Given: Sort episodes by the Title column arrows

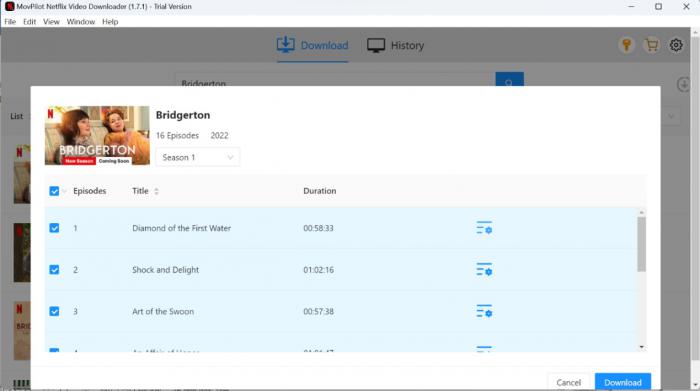Looking at the screenshot, I should [156, 191].
